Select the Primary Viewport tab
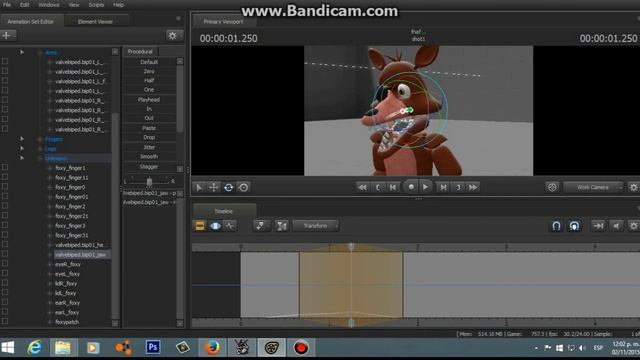Image resolution: width=640 pixels, height=360 pixels. 223,22
